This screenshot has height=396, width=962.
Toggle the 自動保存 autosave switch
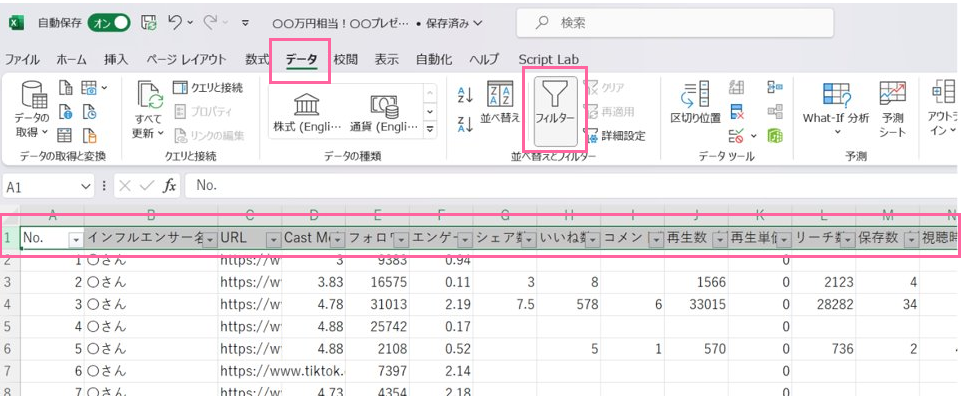point(109,23)
